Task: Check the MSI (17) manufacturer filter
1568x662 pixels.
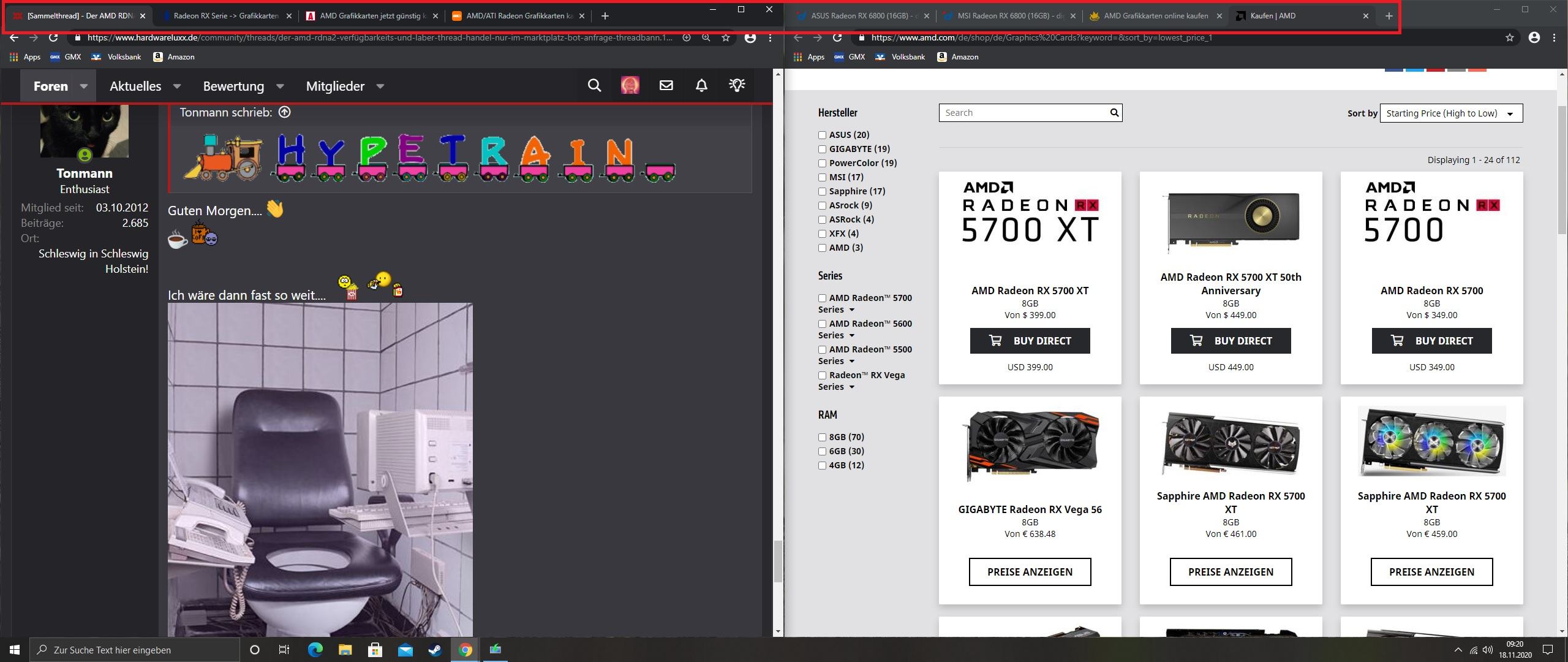Action: pyautogui.click(x=822, y=177)
